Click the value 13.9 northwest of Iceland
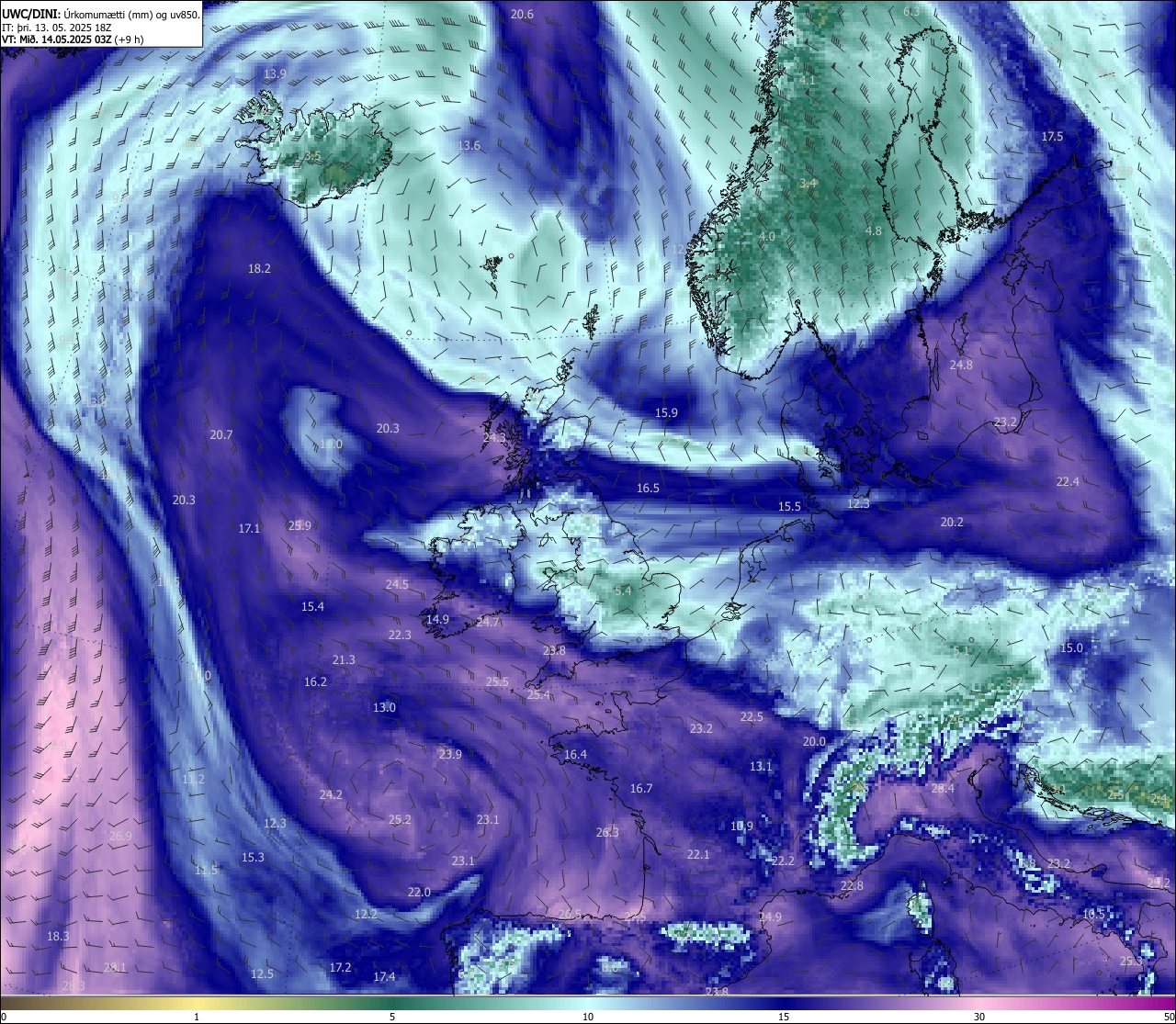Image resolution: width=1176 pixels, height=1024 pixels. pyautogui.click(x=275, y=73)
